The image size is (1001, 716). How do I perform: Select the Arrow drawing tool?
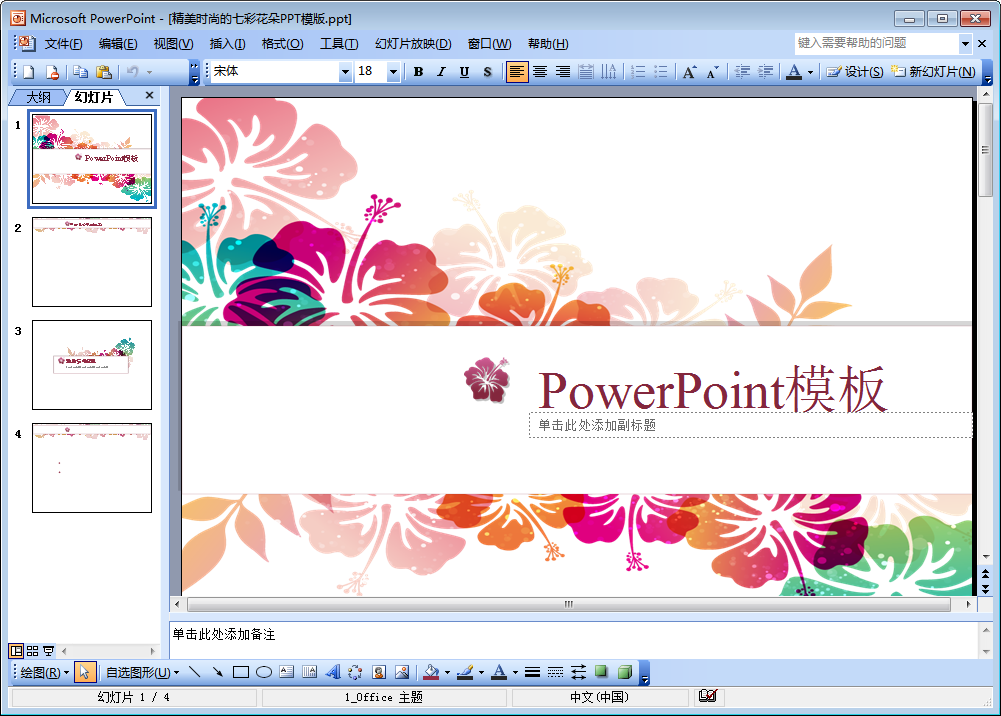[x=218, y=671]
